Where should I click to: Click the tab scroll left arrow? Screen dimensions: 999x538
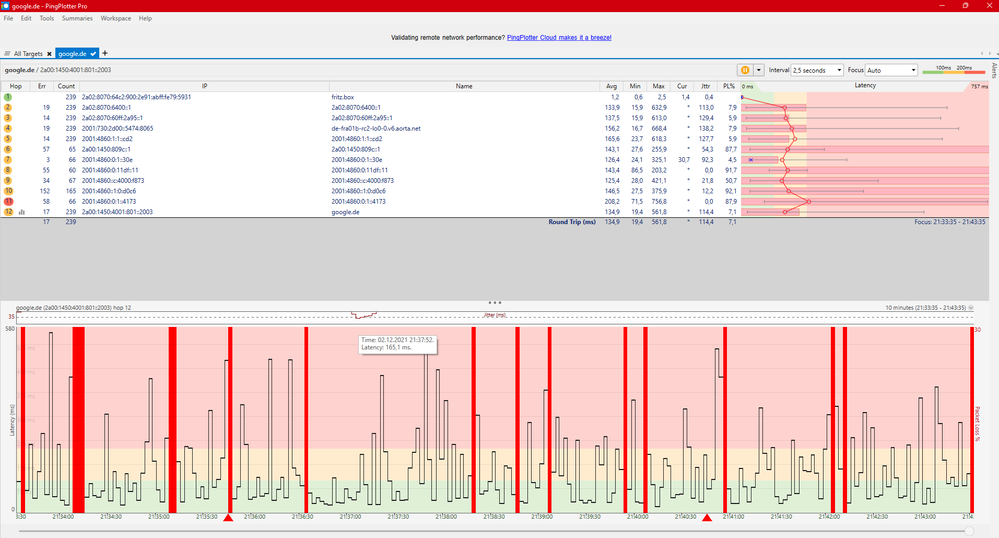click(983, 54)
